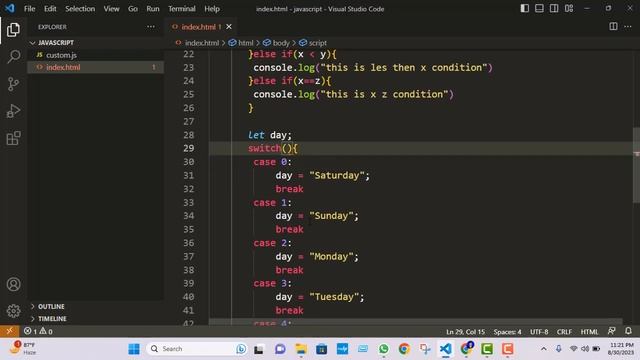The image size is (640, 360).
Task: Select the index.html editor tab
Action: point(199,27)
